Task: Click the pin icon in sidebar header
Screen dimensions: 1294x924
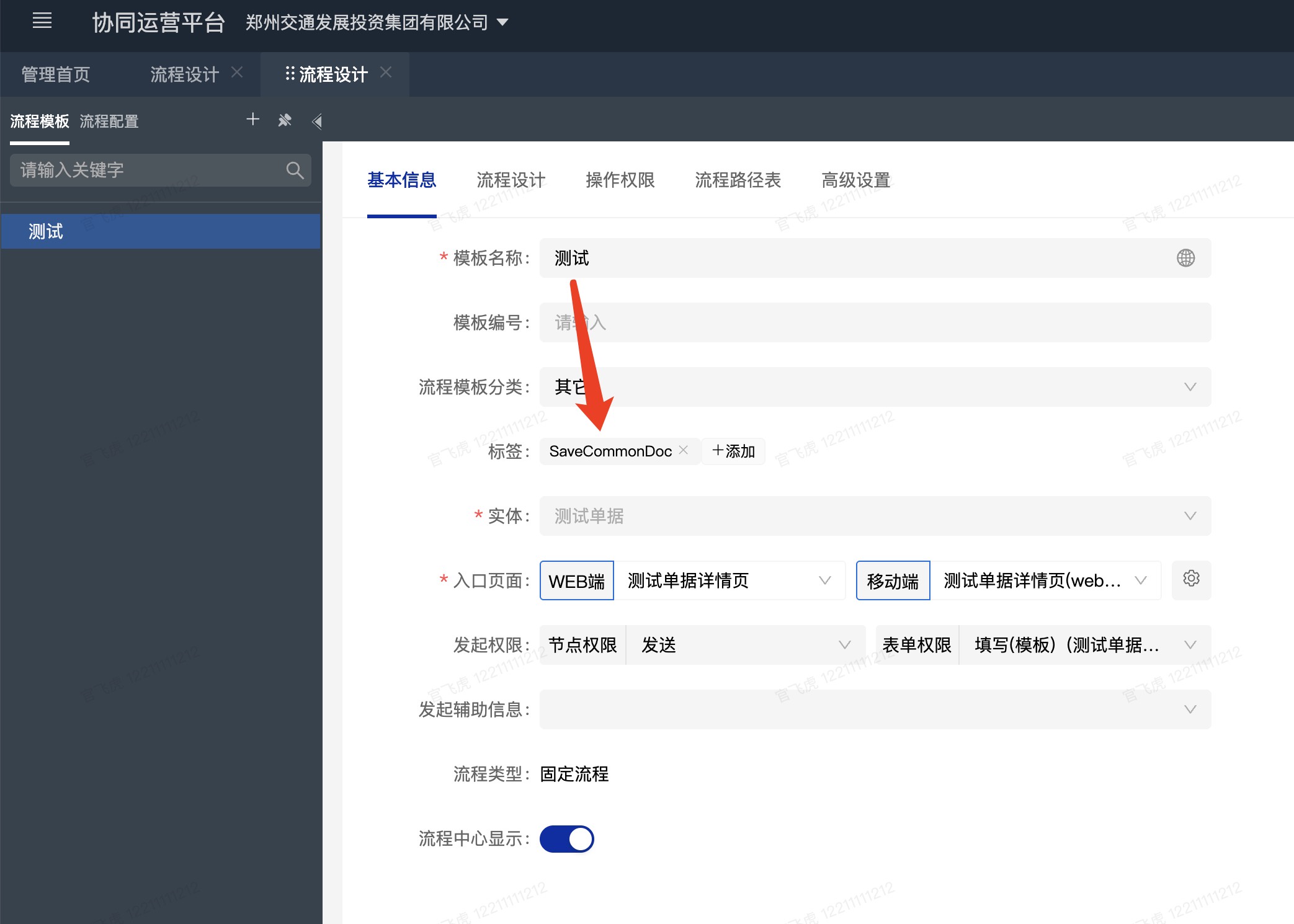Action: (285, 120)
